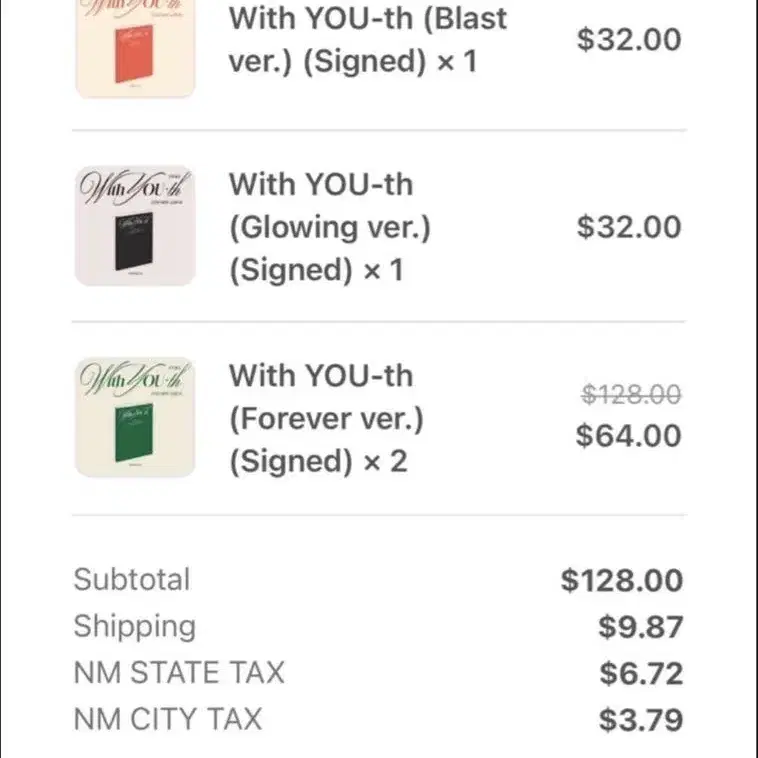Select the With YOU-th (Glowing ver.) product title
The height and width of the screenshot is (758, 758).
click(x=330, y=227)
